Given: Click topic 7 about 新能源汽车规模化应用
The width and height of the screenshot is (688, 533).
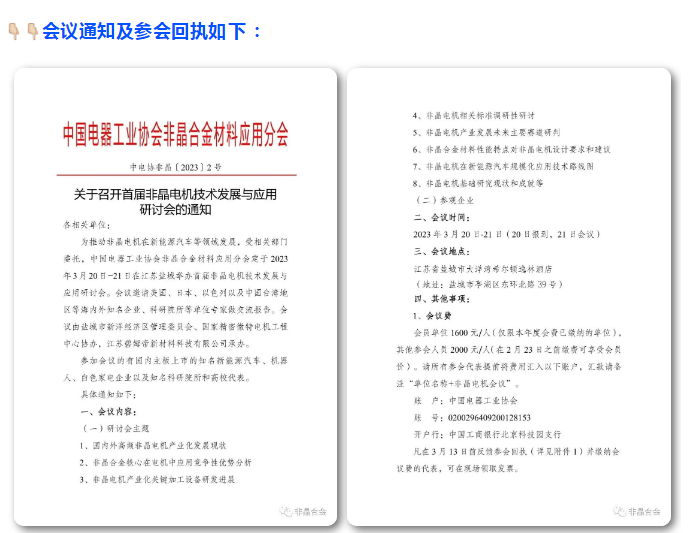Looking at the screenshot, I should tap(503, 166).
